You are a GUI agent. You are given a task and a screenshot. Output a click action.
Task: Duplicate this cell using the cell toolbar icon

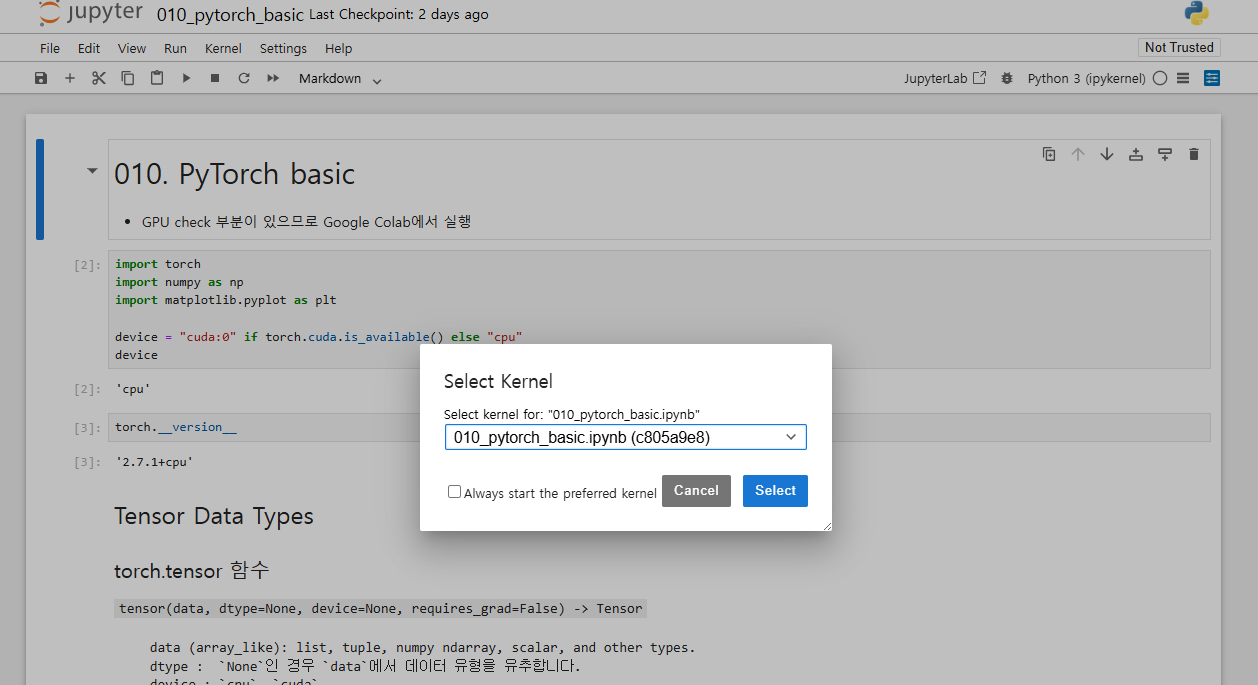coord(1049,154)
